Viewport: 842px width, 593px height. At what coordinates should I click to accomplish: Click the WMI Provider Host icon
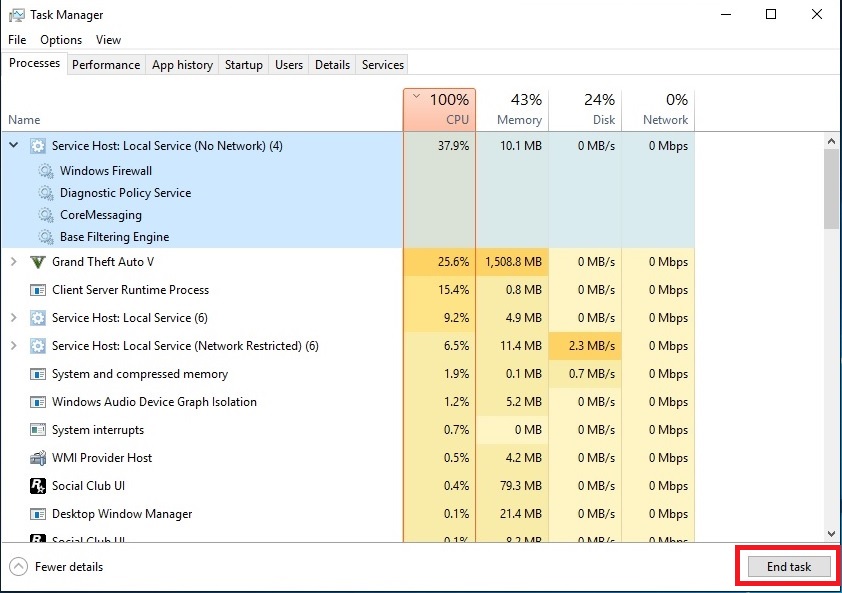click(38, 458)
